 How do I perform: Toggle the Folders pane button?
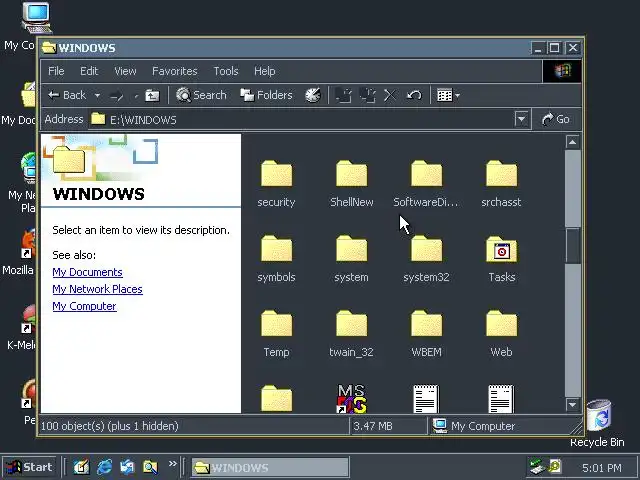click(266, 96)
